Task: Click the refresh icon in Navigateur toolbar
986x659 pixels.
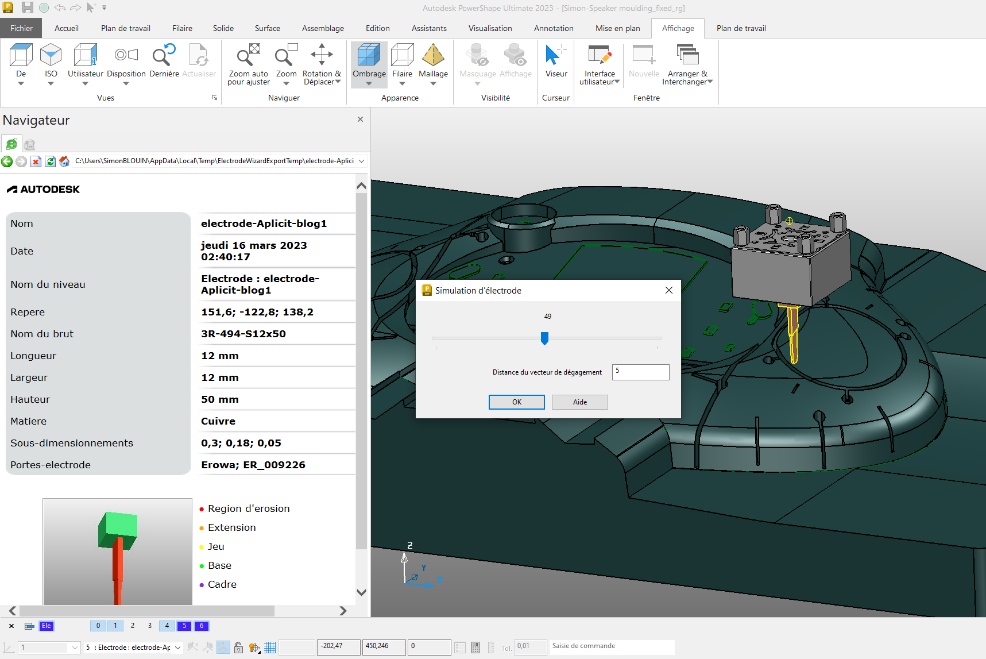Action: click(50, 161)
